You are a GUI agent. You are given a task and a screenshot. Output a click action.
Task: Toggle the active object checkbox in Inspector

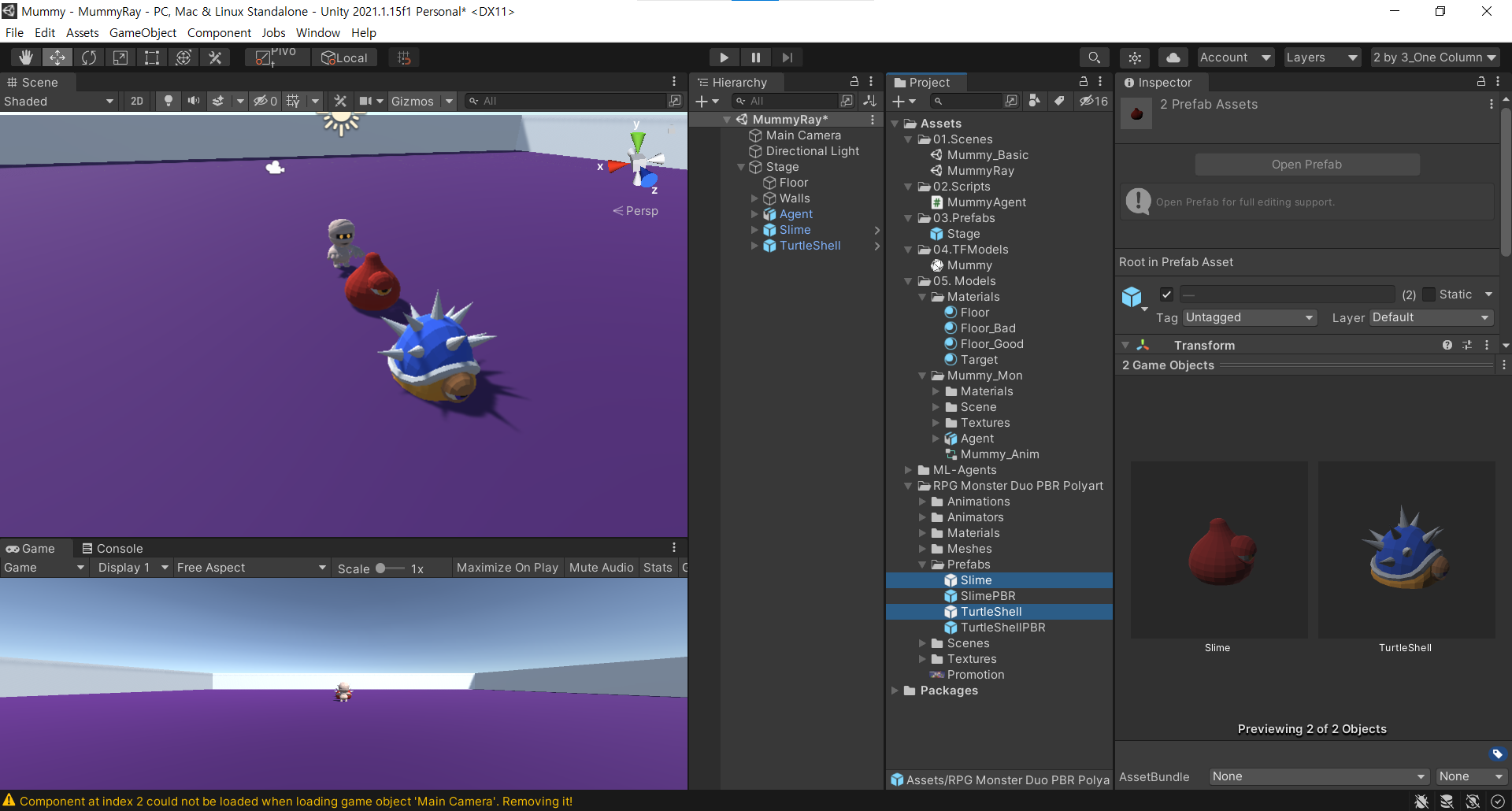click(x=1166, y=294)
